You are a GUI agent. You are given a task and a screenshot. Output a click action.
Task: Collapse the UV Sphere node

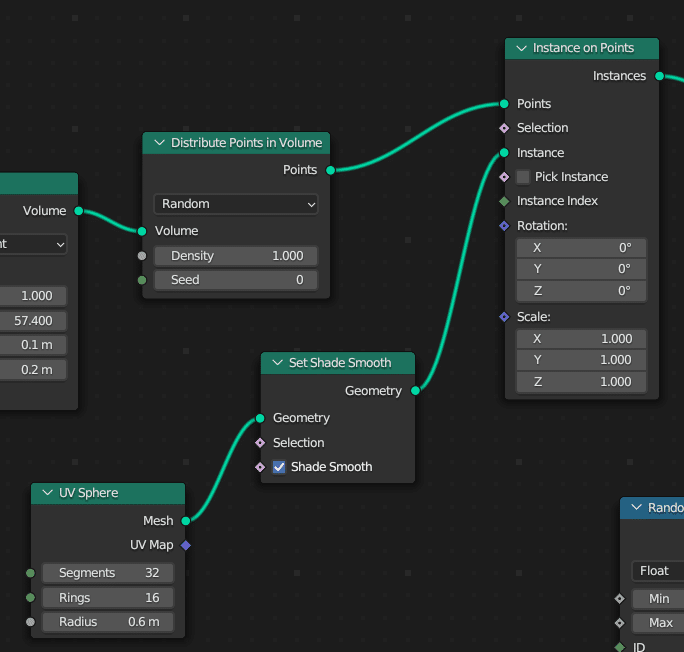47,493
